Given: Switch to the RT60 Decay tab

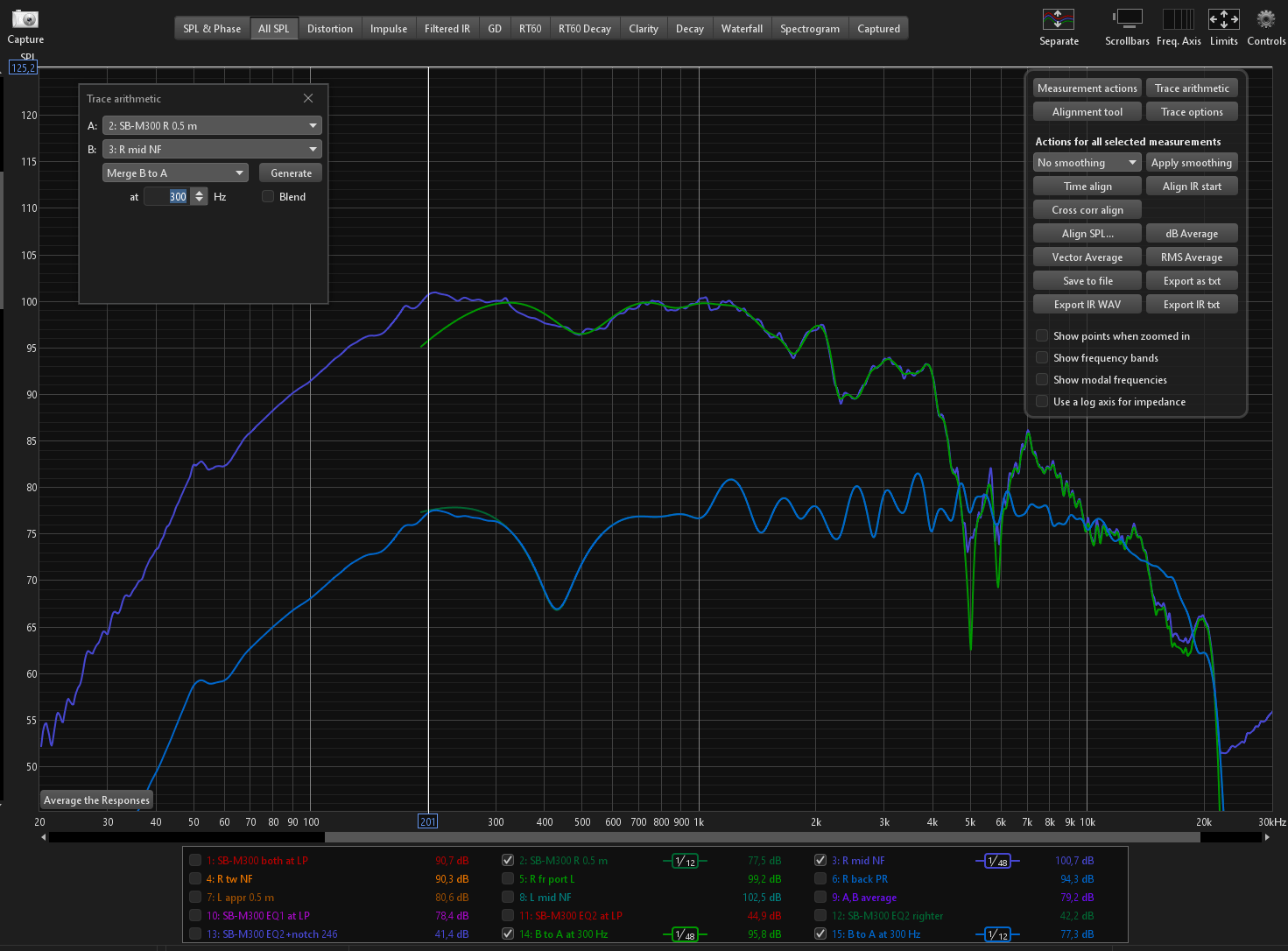Looking at the screenshot, I should 585,28.
